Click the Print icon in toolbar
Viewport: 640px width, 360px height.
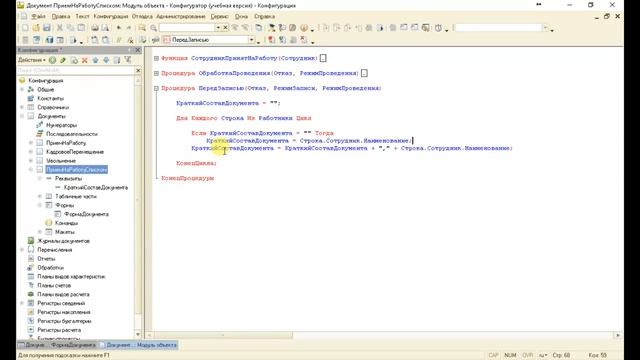[95, 28]
